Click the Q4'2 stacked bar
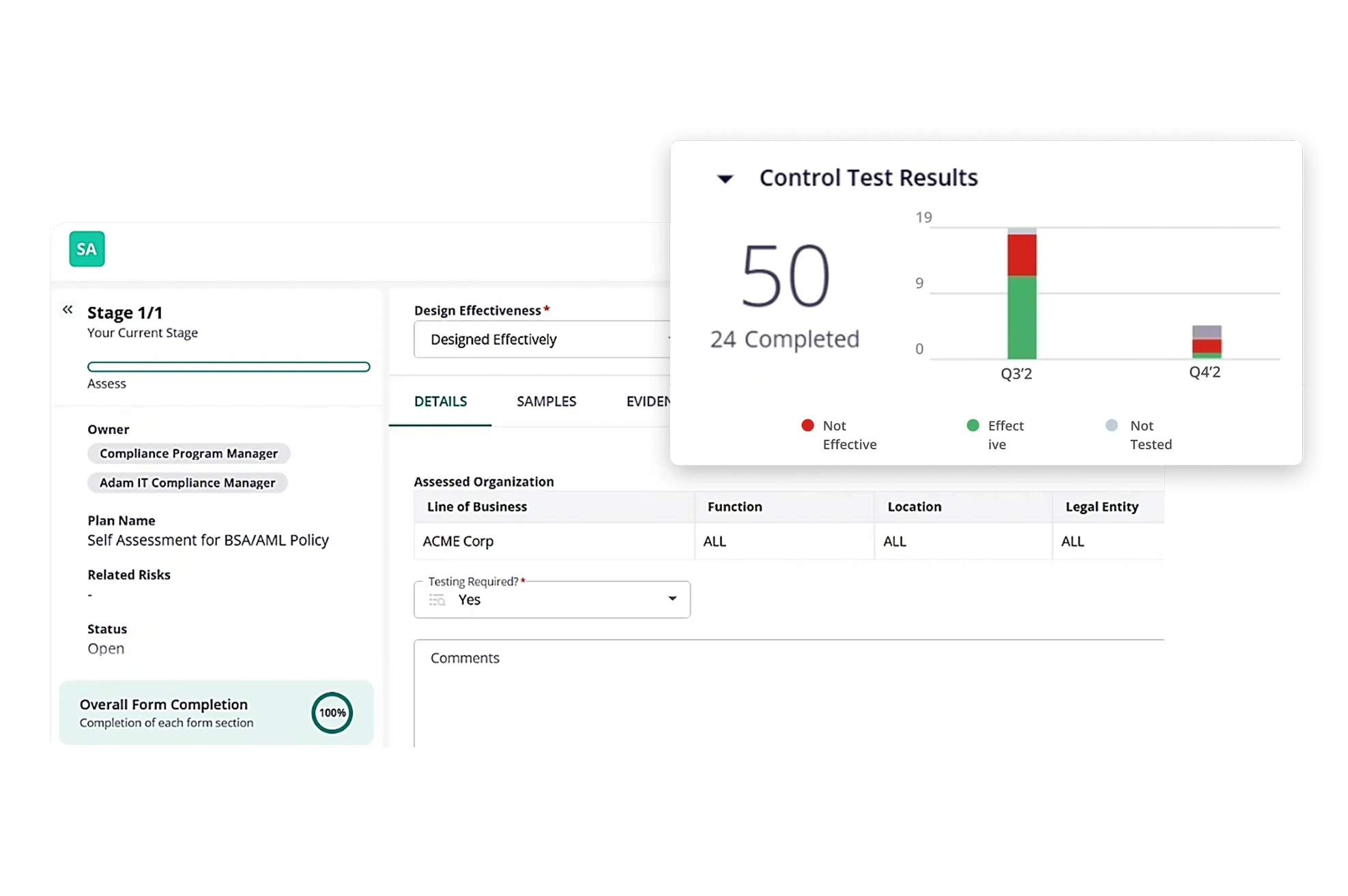The width and height of the screenshot is (1348, 896). [x=1206, y=342]
